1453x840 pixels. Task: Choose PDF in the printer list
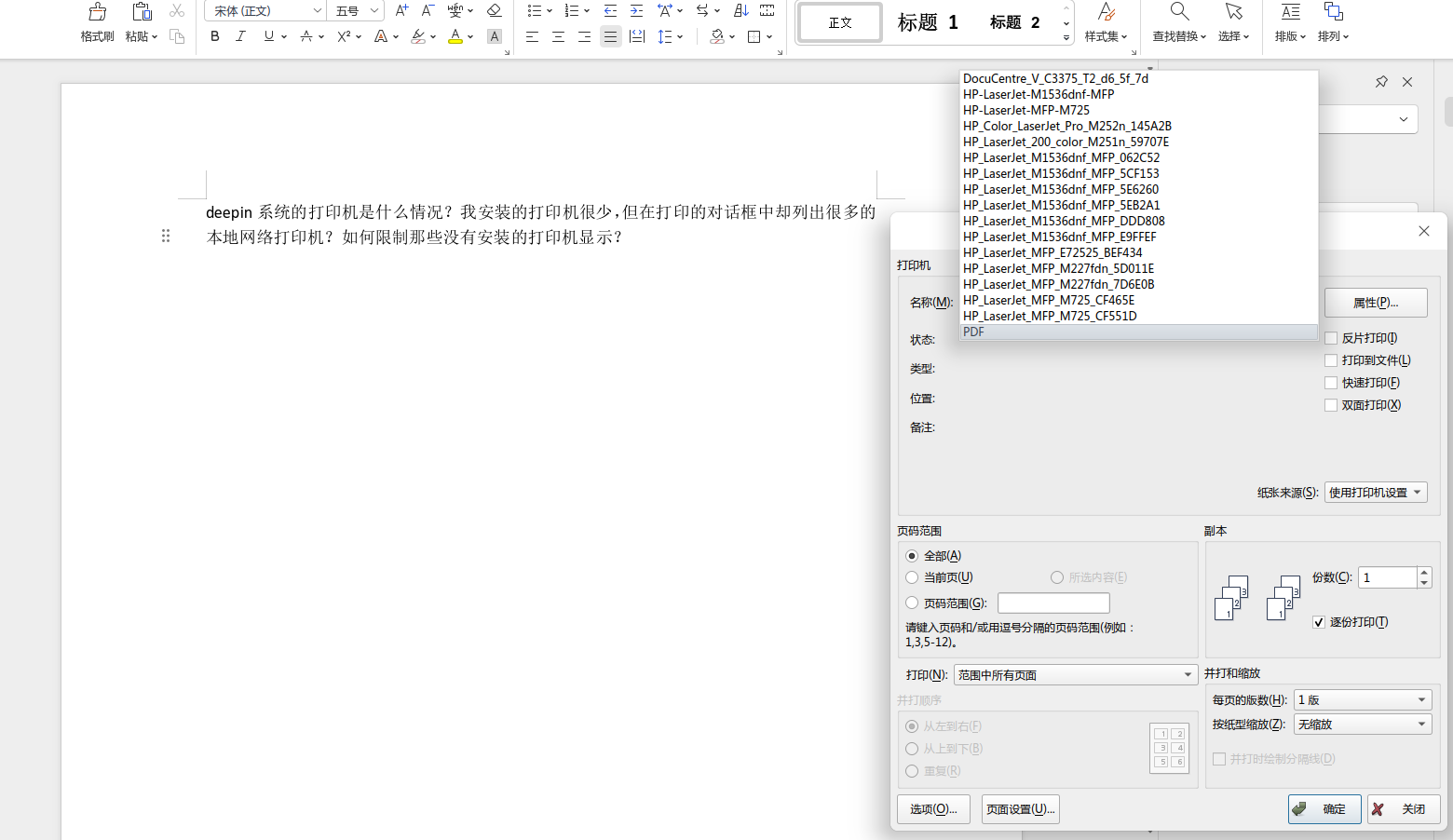(1138, 332)
